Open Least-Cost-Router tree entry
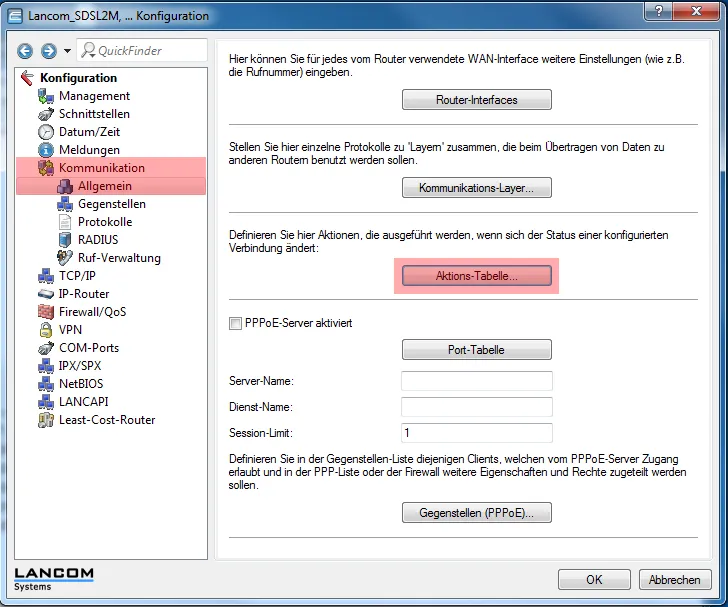728x607 pixels. (107, 420)
